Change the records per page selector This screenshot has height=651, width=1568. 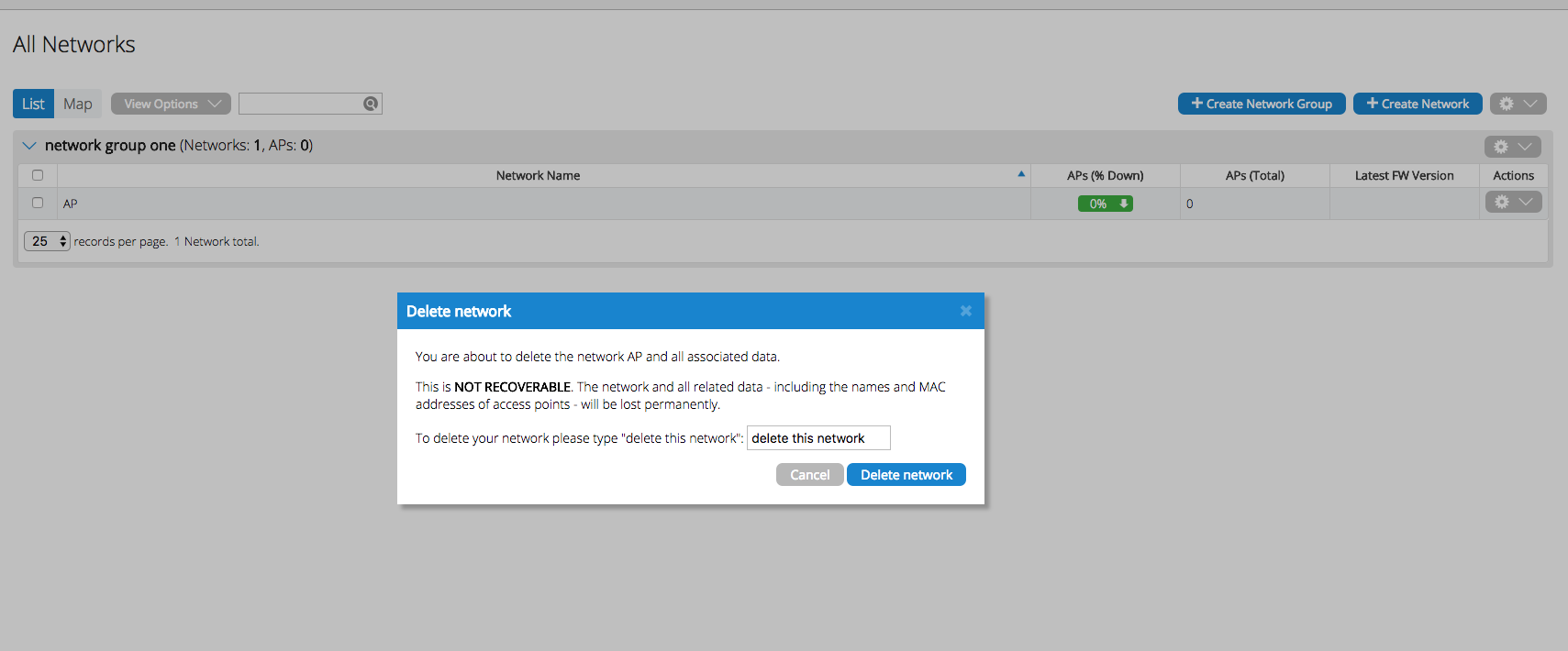point(47,241)
